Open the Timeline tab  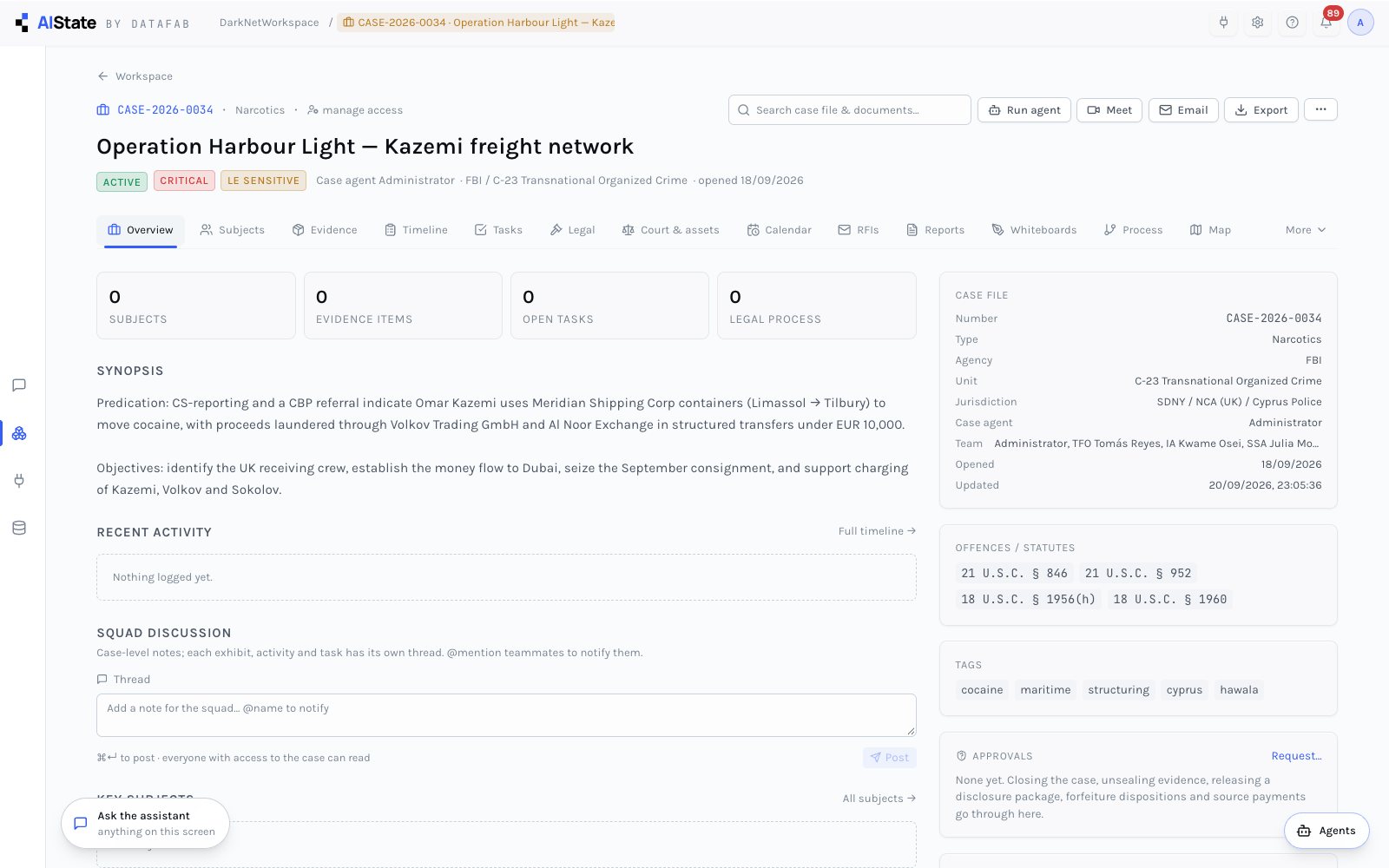point(416,230)
